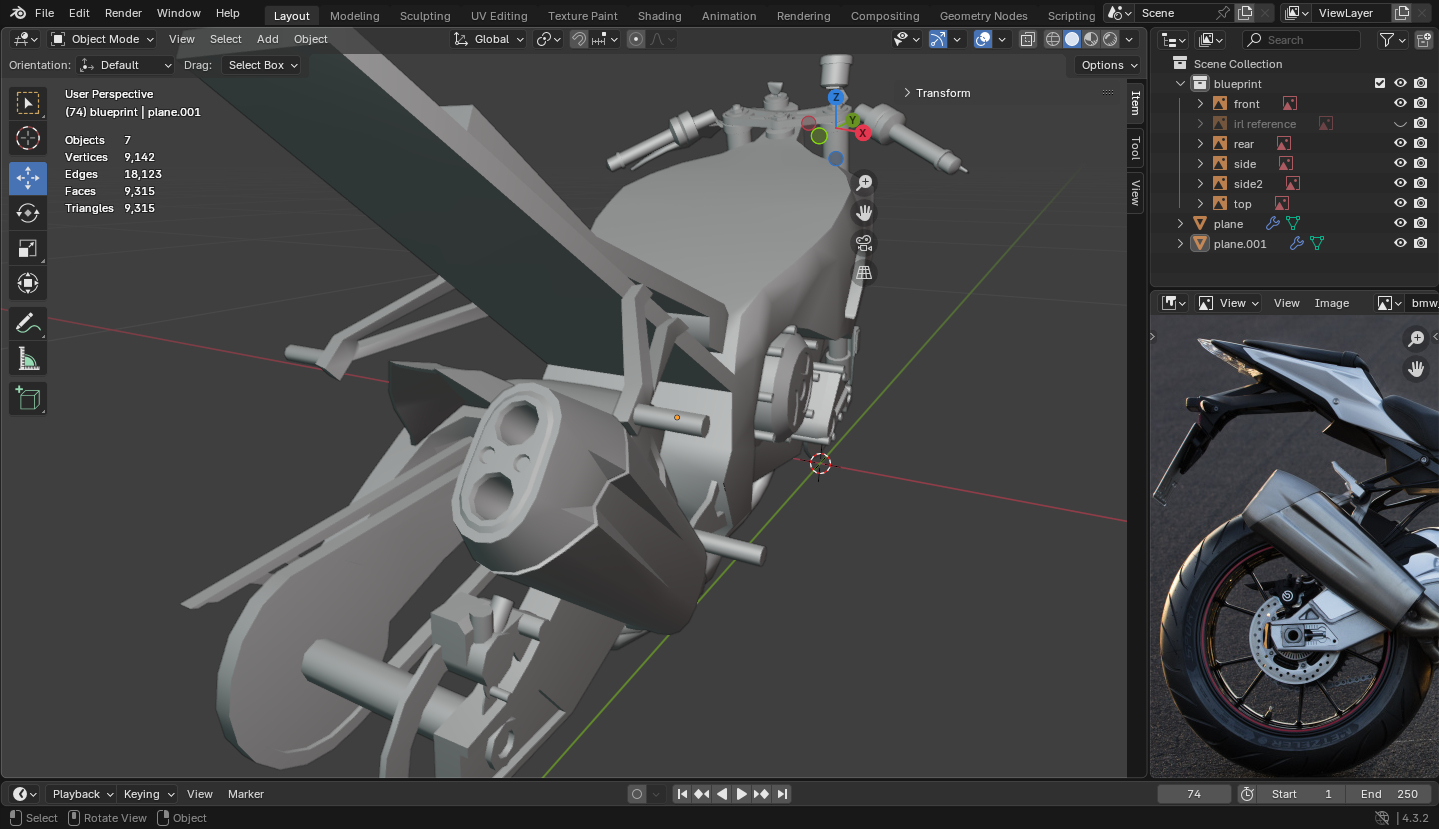The image size is (1439, 829).
Task: Toggle snapping magnet in viewport header
Action: pos(579,39)
